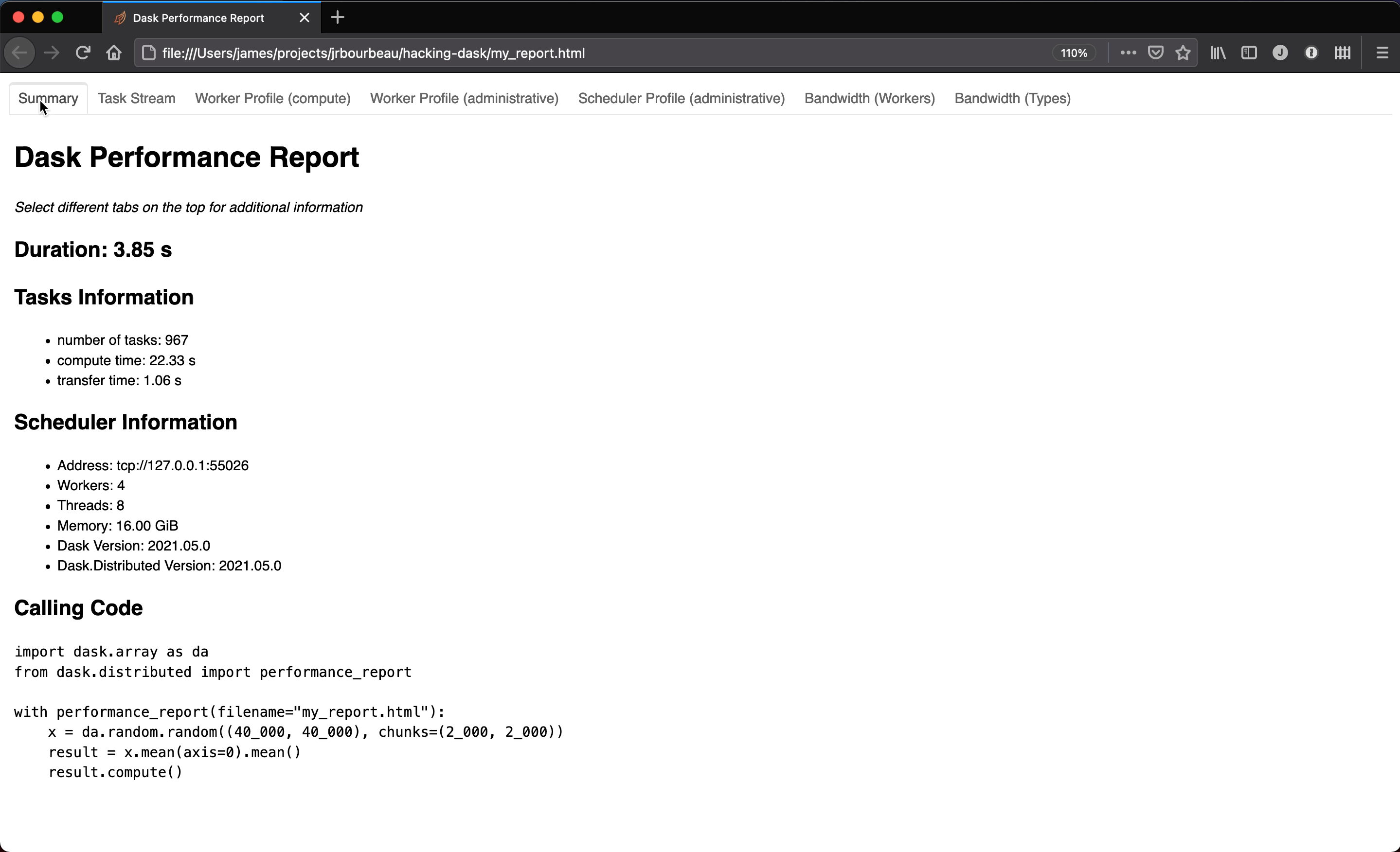This screenshot has width=1400, height=852.
Task: Reload the page with refresh icon
Action: point(83,53)
